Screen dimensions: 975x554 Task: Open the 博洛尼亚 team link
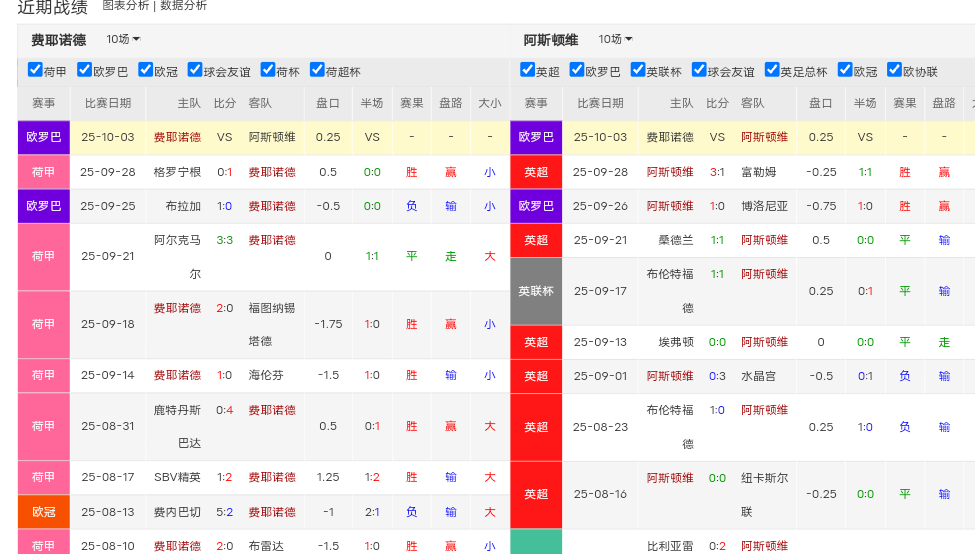click(x=764, y=206)
